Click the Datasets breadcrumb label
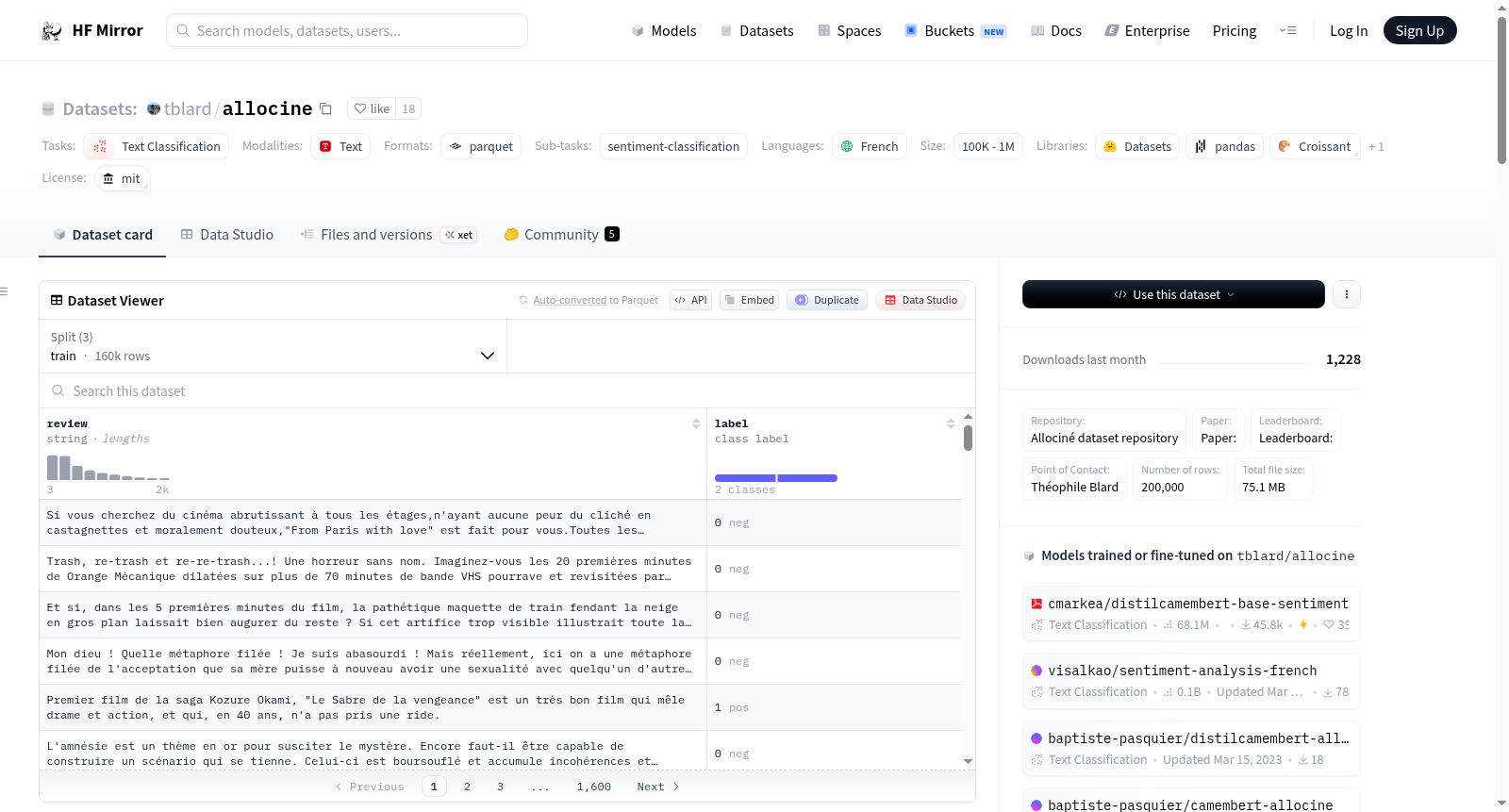 [x=100, y=108]
